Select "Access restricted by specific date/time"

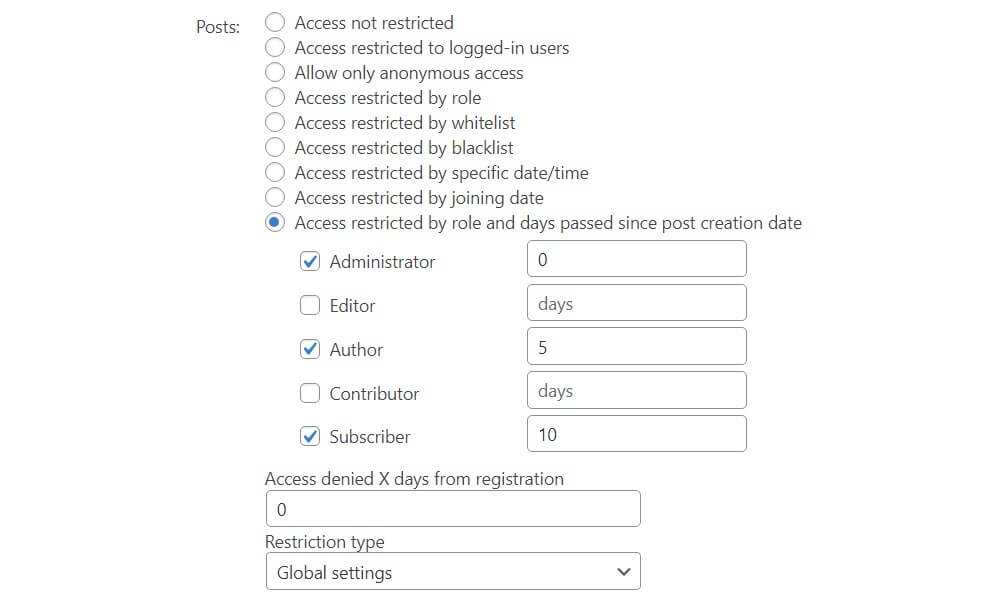click(275, 172)
